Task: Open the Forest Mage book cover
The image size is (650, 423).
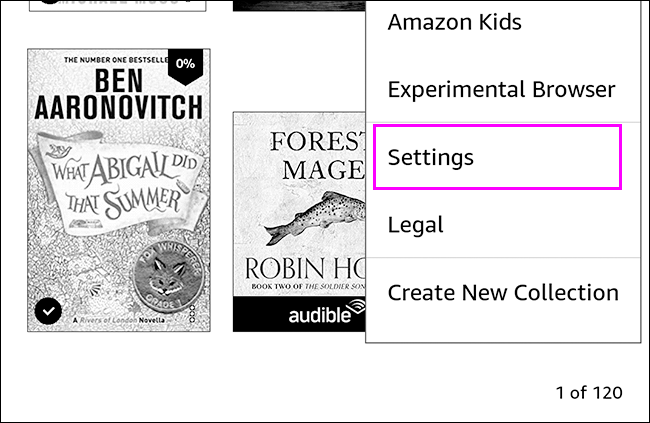Action: 298,200
